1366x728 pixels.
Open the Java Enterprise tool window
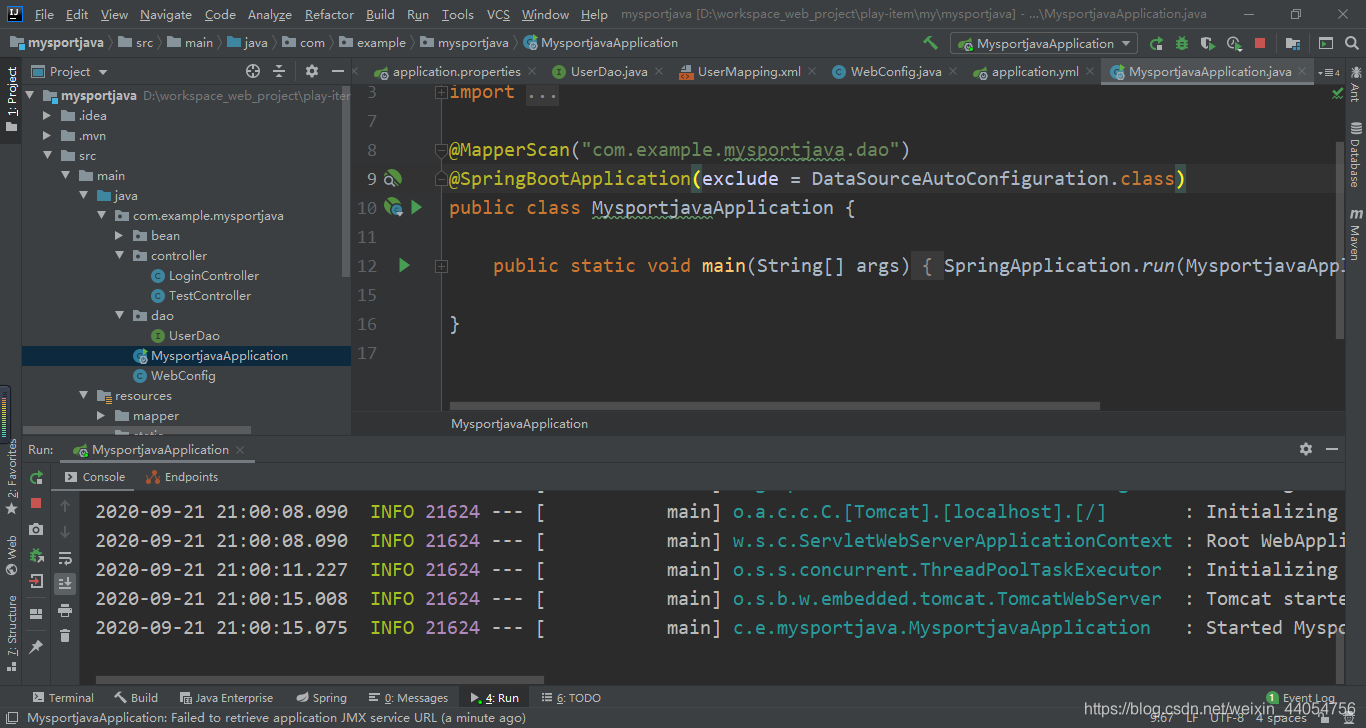(x=226, y=698)
